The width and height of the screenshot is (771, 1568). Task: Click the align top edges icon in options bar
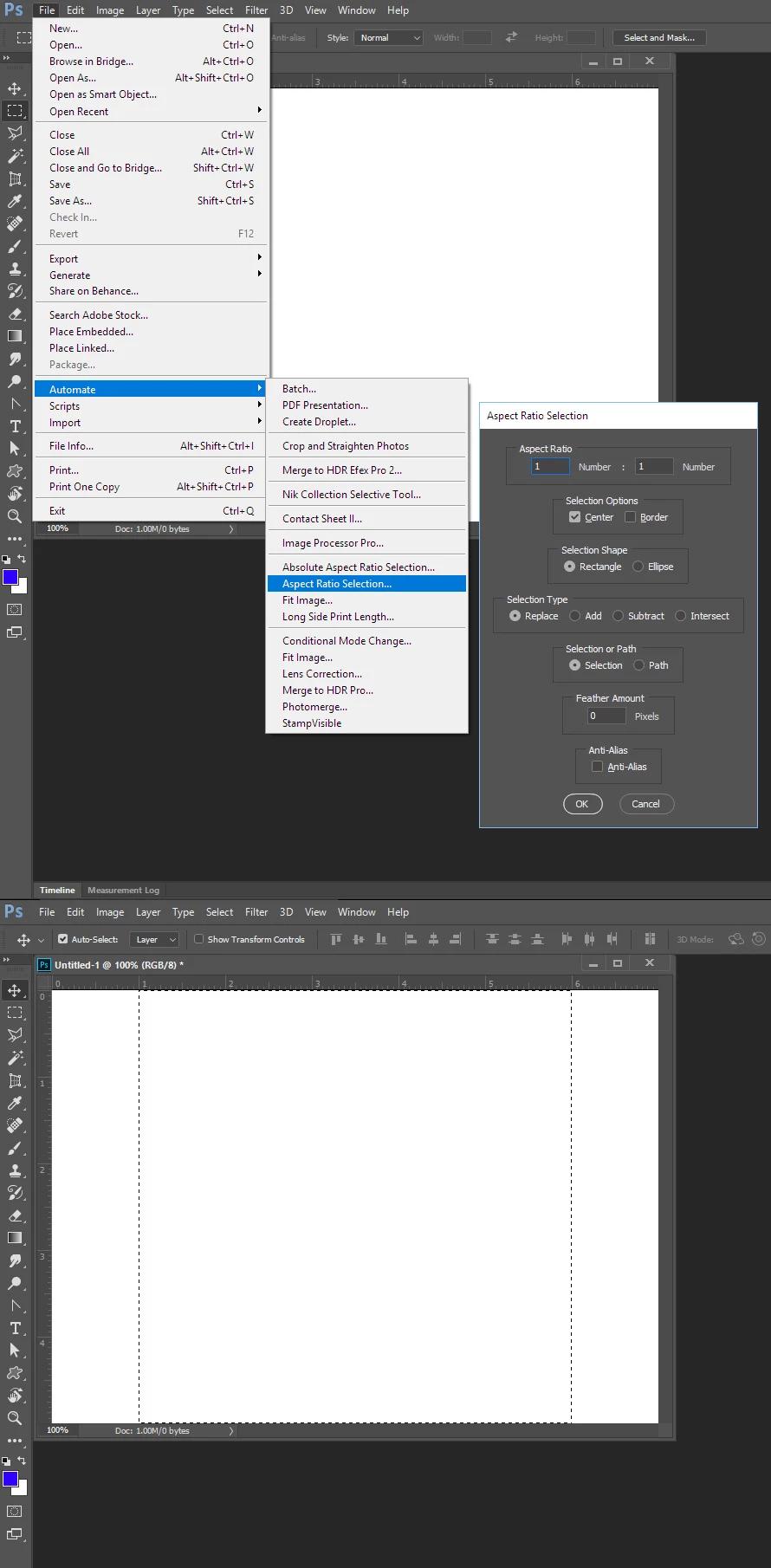[x=336, y=939]
